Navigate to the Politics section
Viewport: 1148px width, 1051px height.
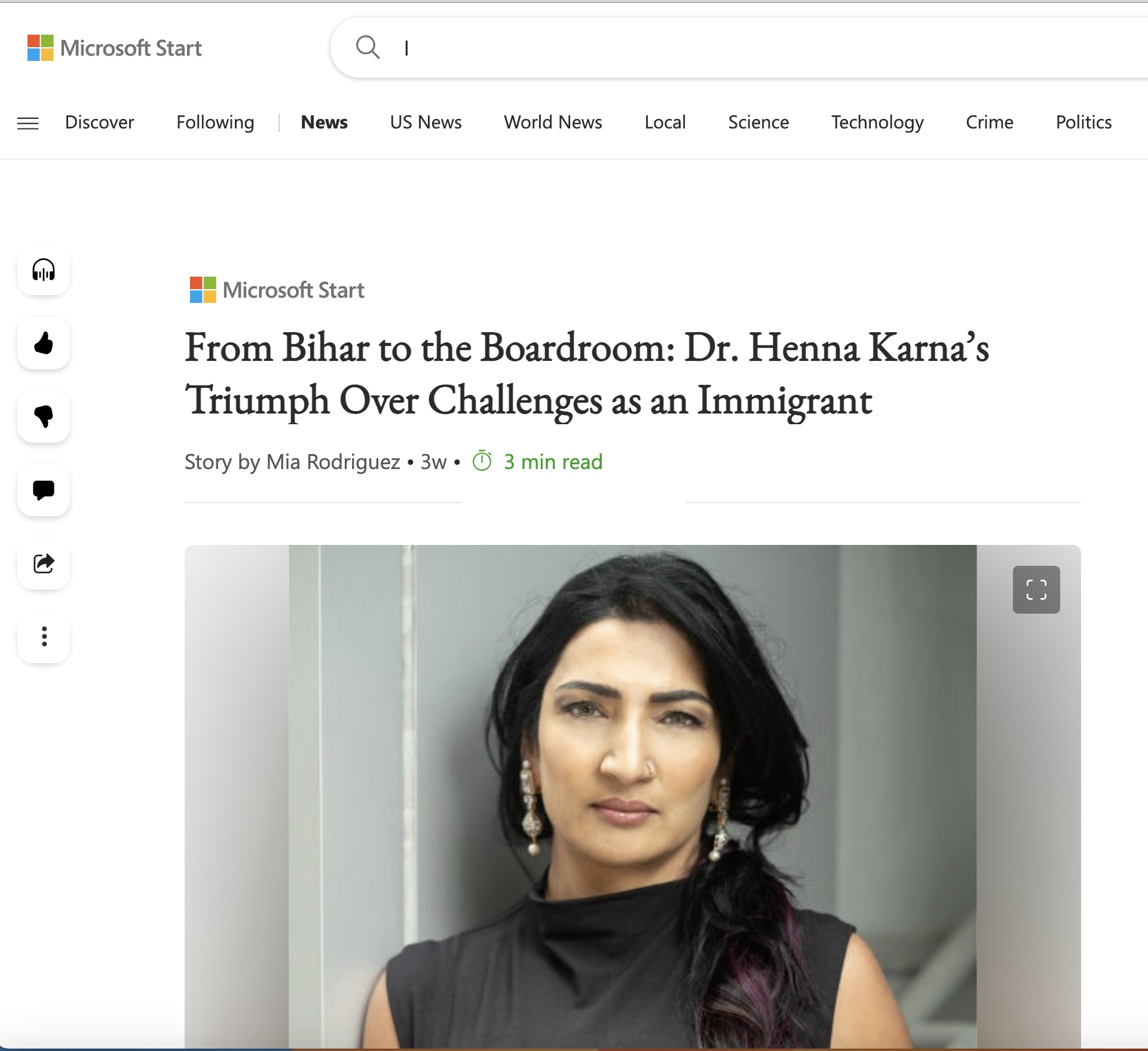coord(1083,122)
